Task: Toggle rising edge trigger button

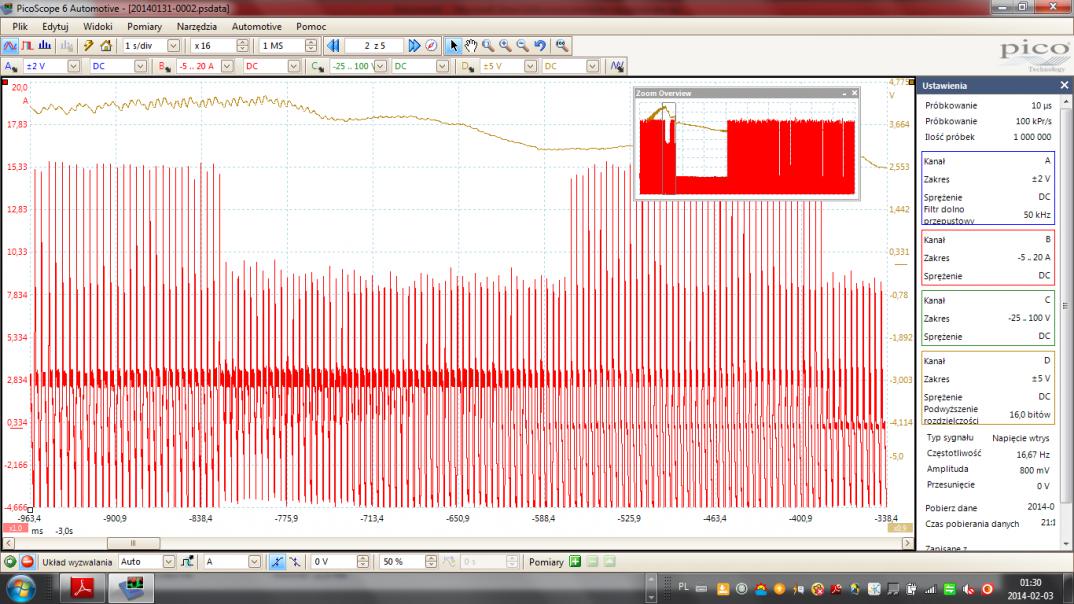Action: tap(279, 562)
